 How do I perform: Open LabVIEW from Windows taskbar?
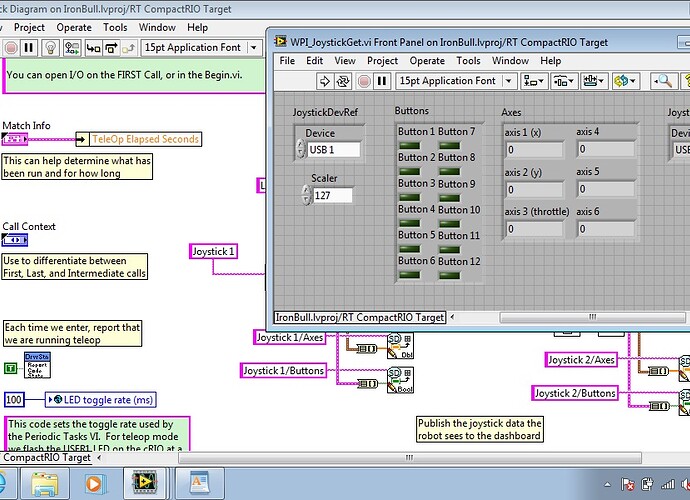tap(144, 483)
